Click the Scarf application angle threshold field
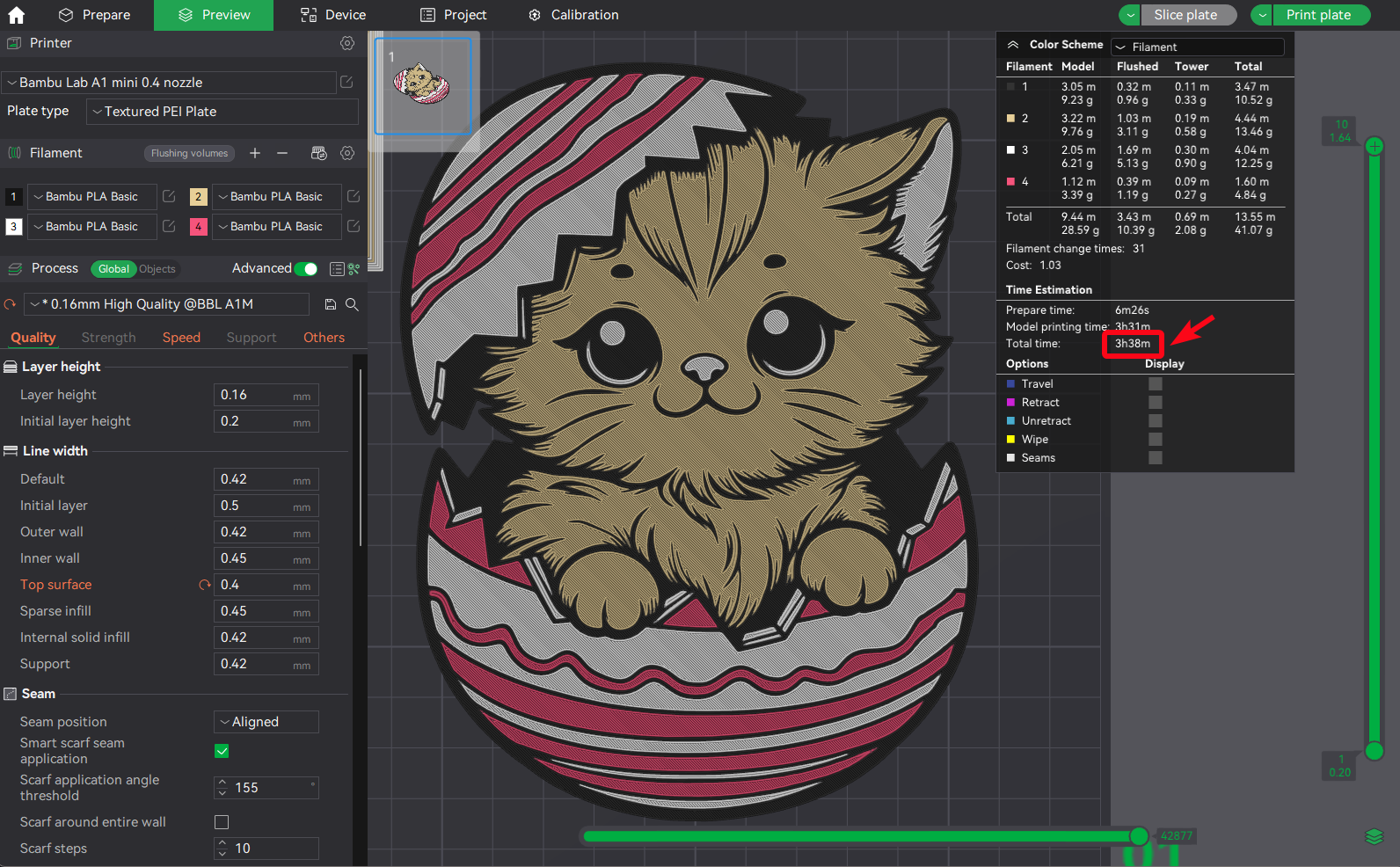 [266, 788]
